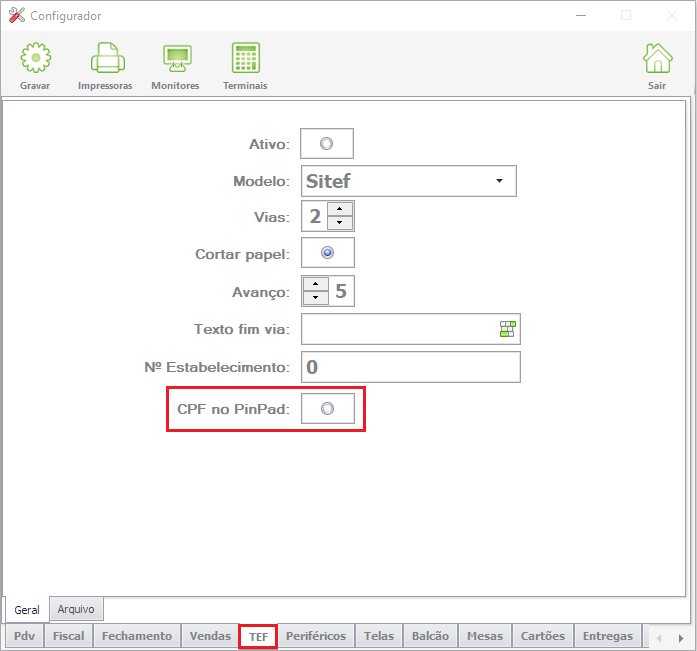
Task: Click the Gravar gear icon
Action: pos(36,58)
